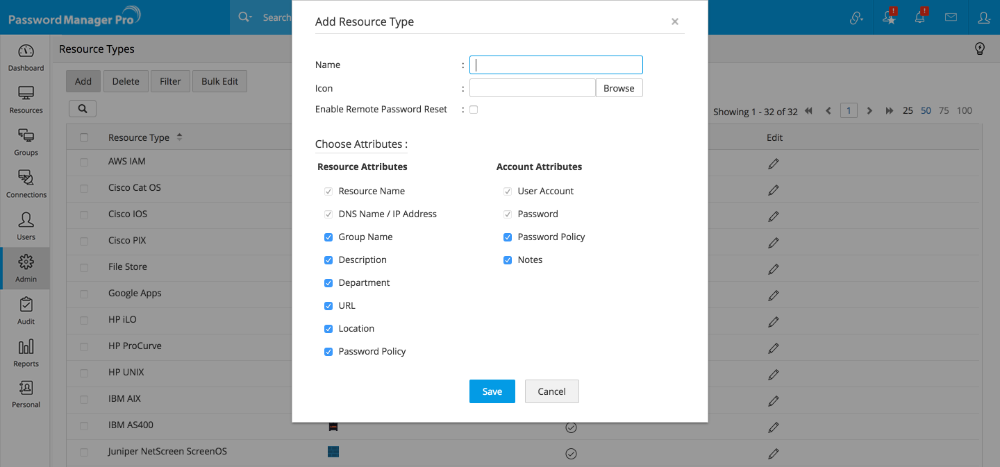Viewport: 1000px width, 467px height.
Task: Open the user profile icon in header
Action: tap(984, 18)
